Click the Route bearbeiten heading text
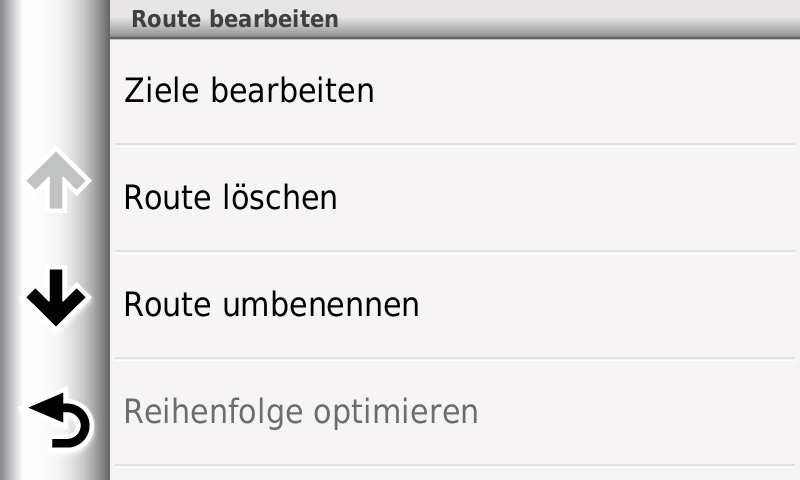 (x=234, y=18)
